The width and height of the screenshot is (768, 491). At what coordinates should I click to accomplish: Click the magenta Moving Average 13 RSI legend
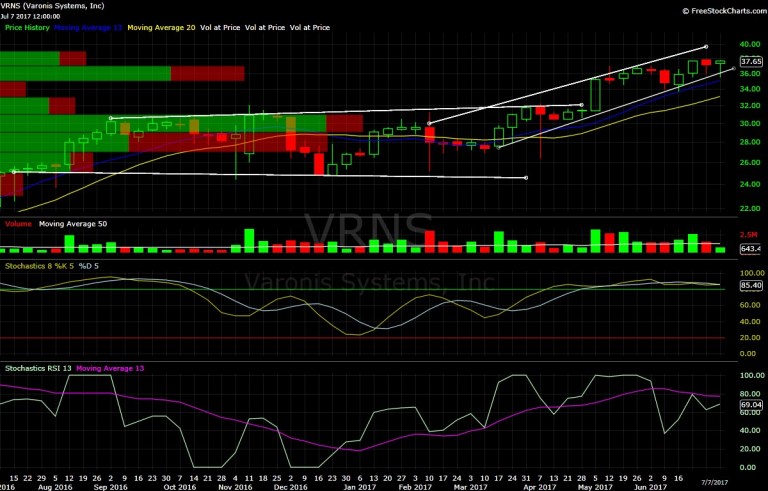pos(110,368)
